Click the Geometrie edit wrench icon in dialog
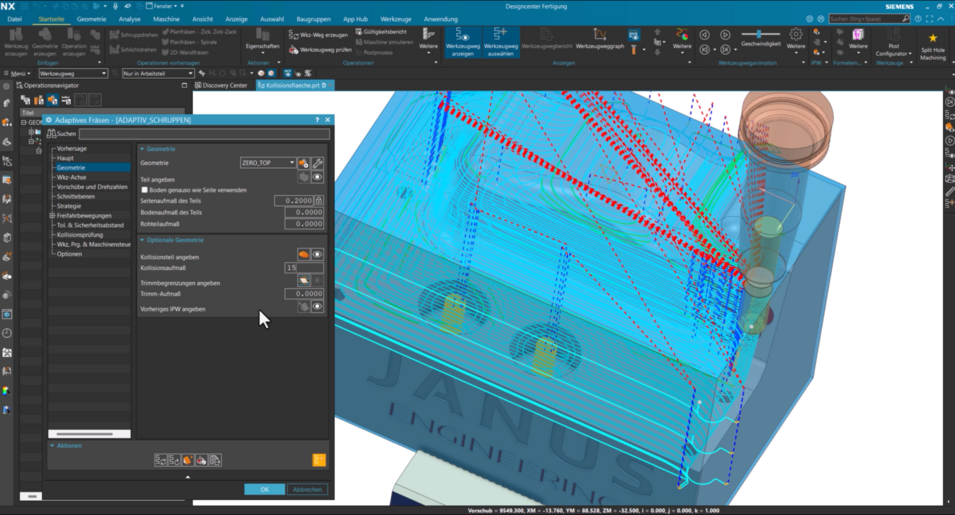The height and width of the screenshot is (515, 955). pos(317,163)
